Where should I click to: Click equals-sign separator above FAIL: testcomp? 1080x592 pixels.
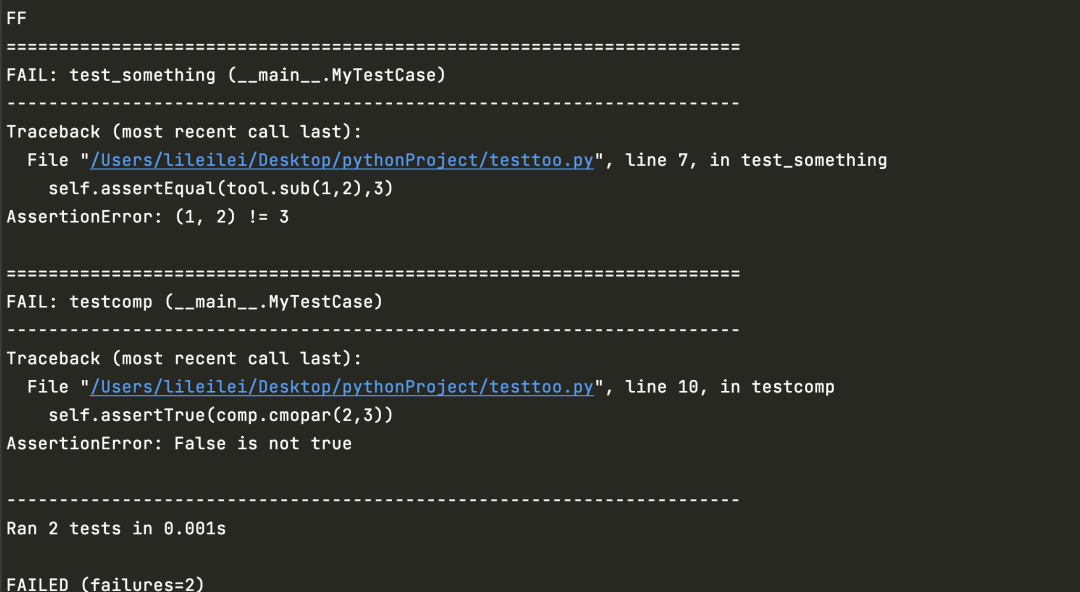pyautogui.click(x=373, y=274)
